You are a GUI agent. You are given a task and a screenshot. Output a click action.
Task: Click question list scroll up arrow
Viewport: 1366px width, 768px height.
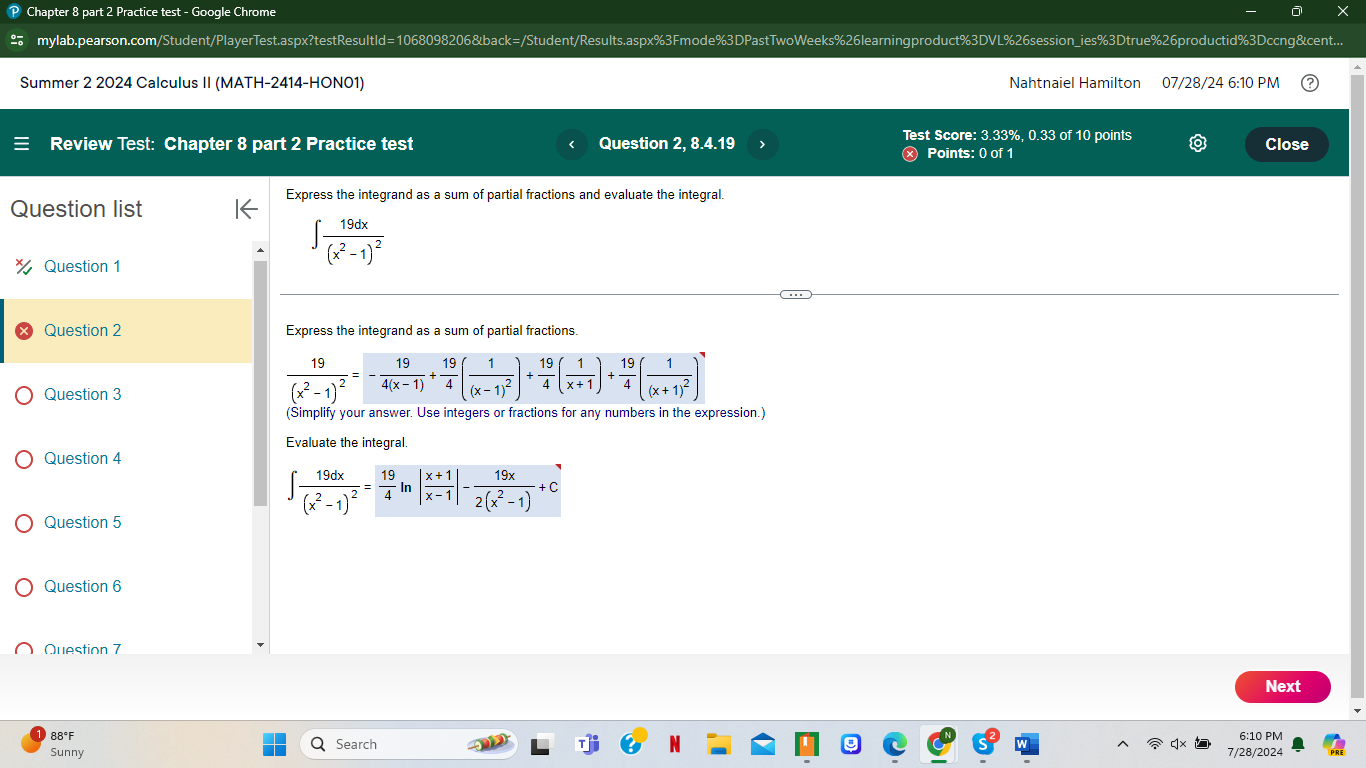coord(261,249)
